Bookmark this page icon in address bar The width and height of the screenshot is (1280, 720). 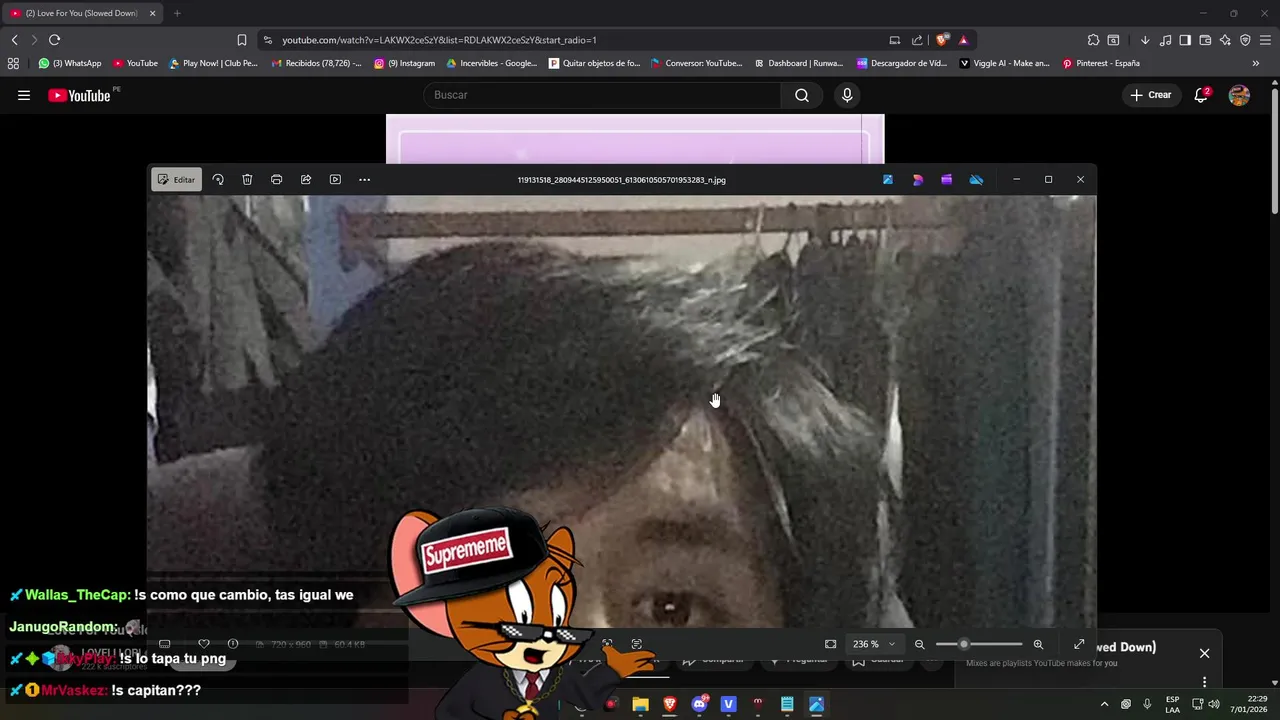pyautogui.click(x=242, y=40)
